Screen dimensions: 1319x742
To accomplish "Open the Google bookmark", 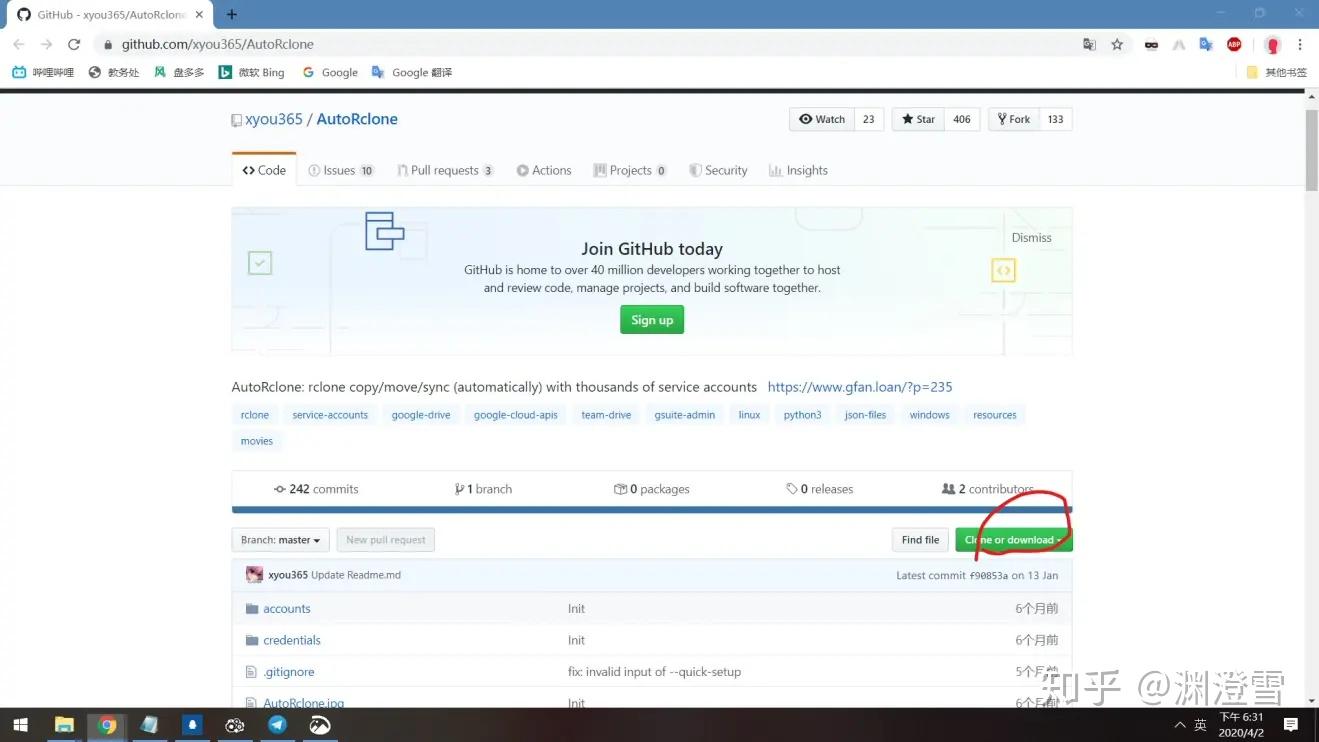I will [x=330, y=72].
